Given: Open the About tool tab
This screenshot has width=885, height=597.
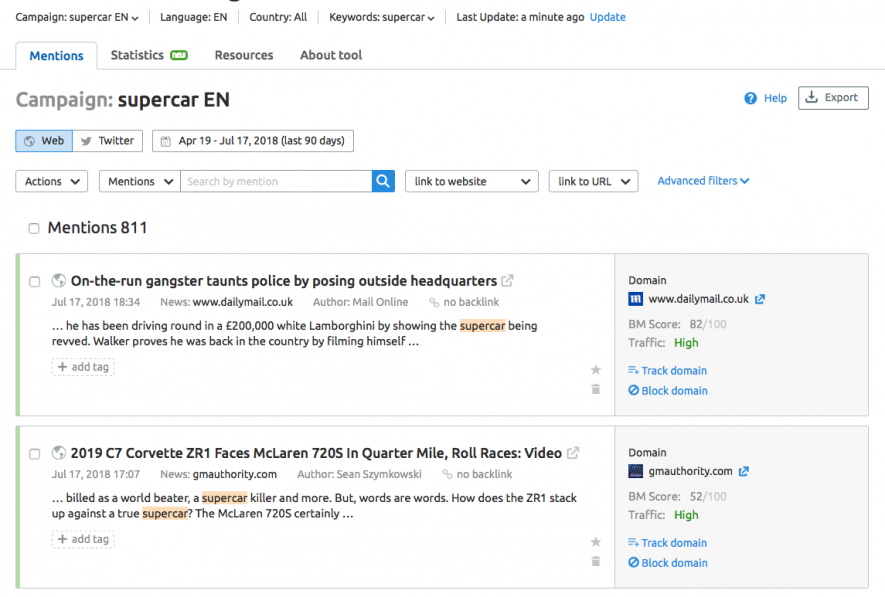Looking at the screenshot, I should tap(331, 55).
